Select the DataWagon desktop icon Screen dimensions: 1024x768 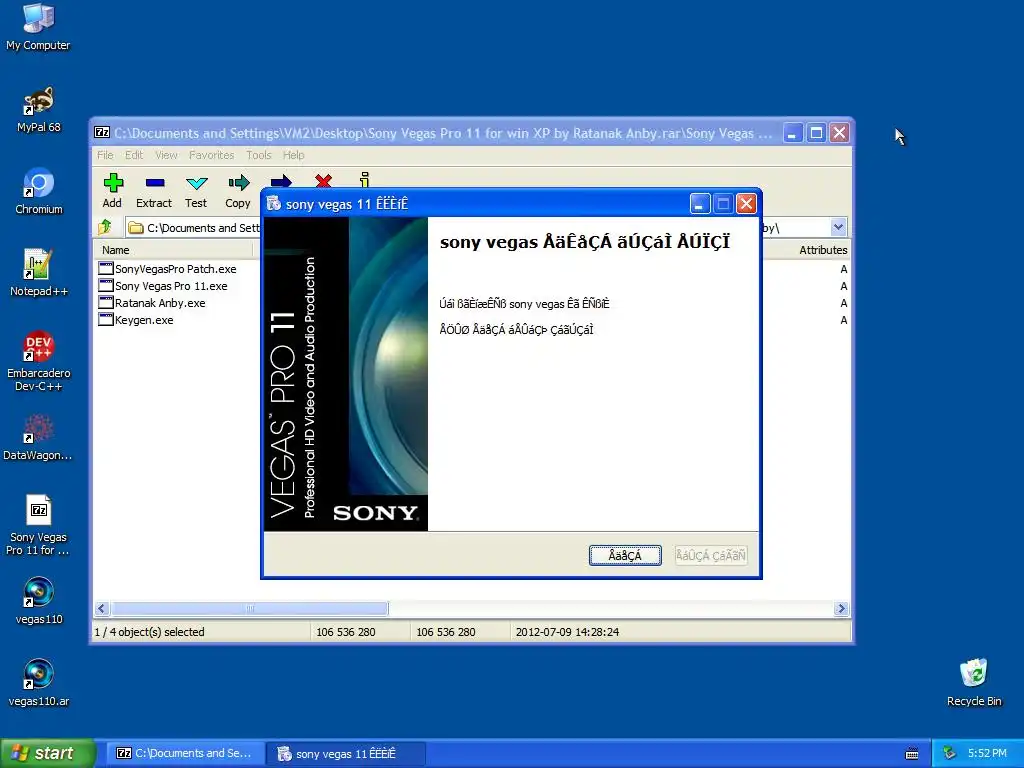point(38,438)
